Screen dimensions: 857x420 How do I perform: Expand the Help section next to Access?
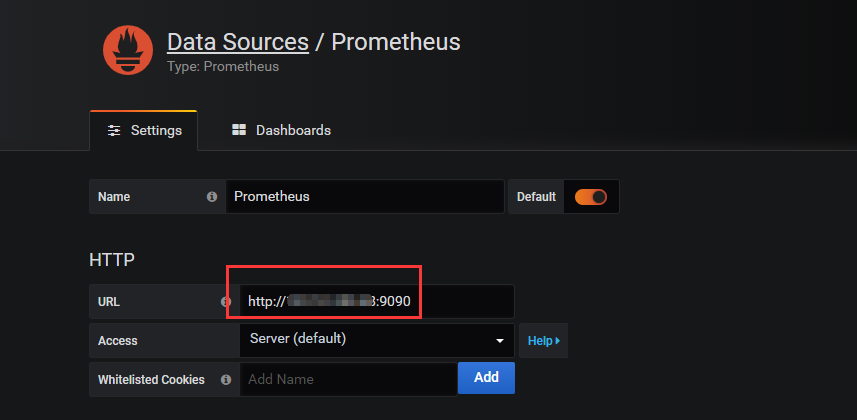coord(543,341)
